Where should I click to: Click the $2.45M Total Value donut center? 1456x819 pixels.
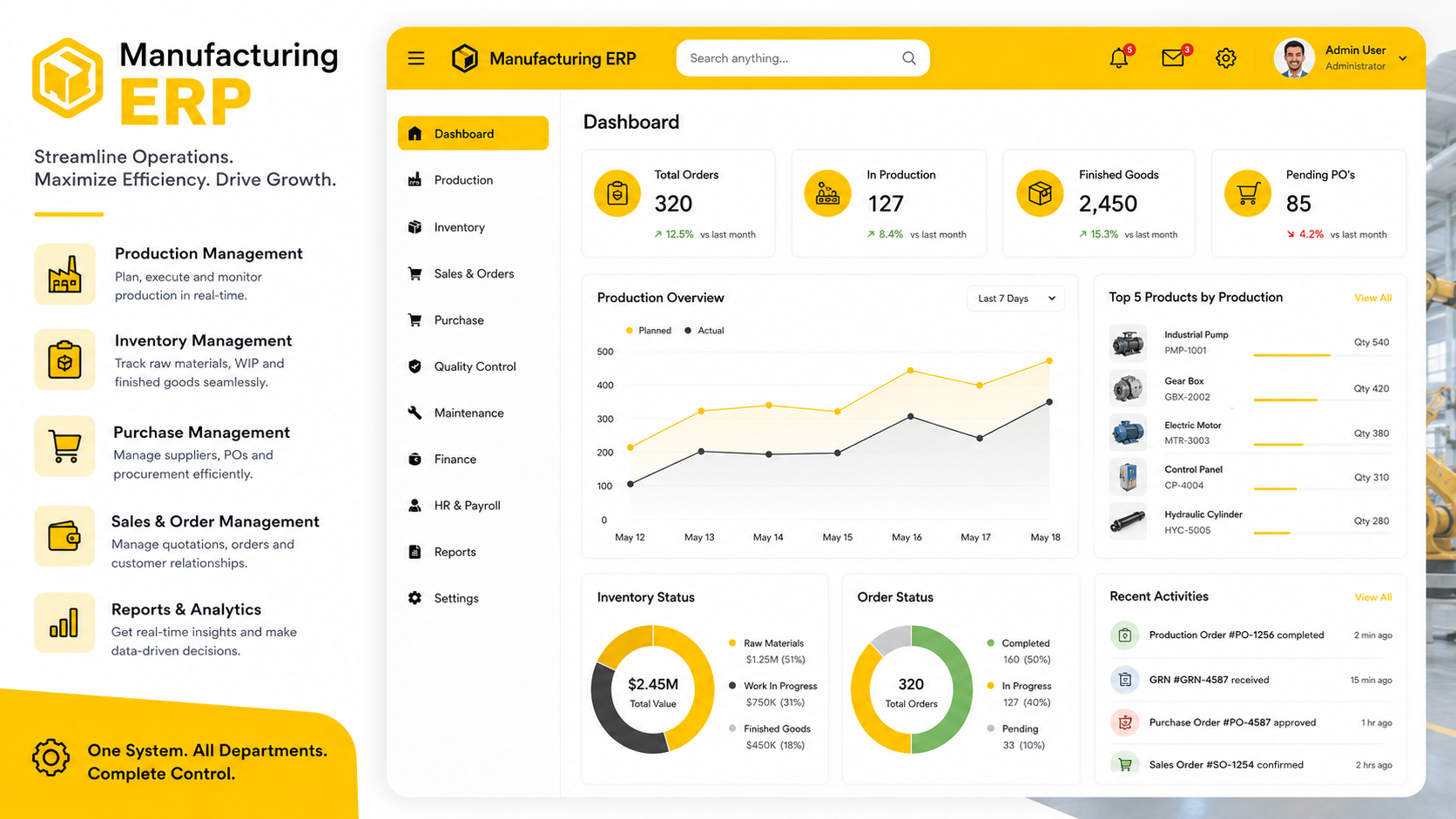click(653, 692)
